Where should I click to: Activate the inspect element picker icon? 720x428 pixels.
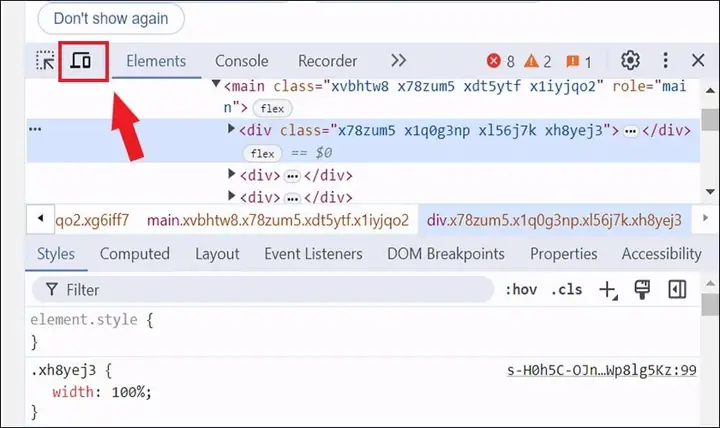pos(45,61)
